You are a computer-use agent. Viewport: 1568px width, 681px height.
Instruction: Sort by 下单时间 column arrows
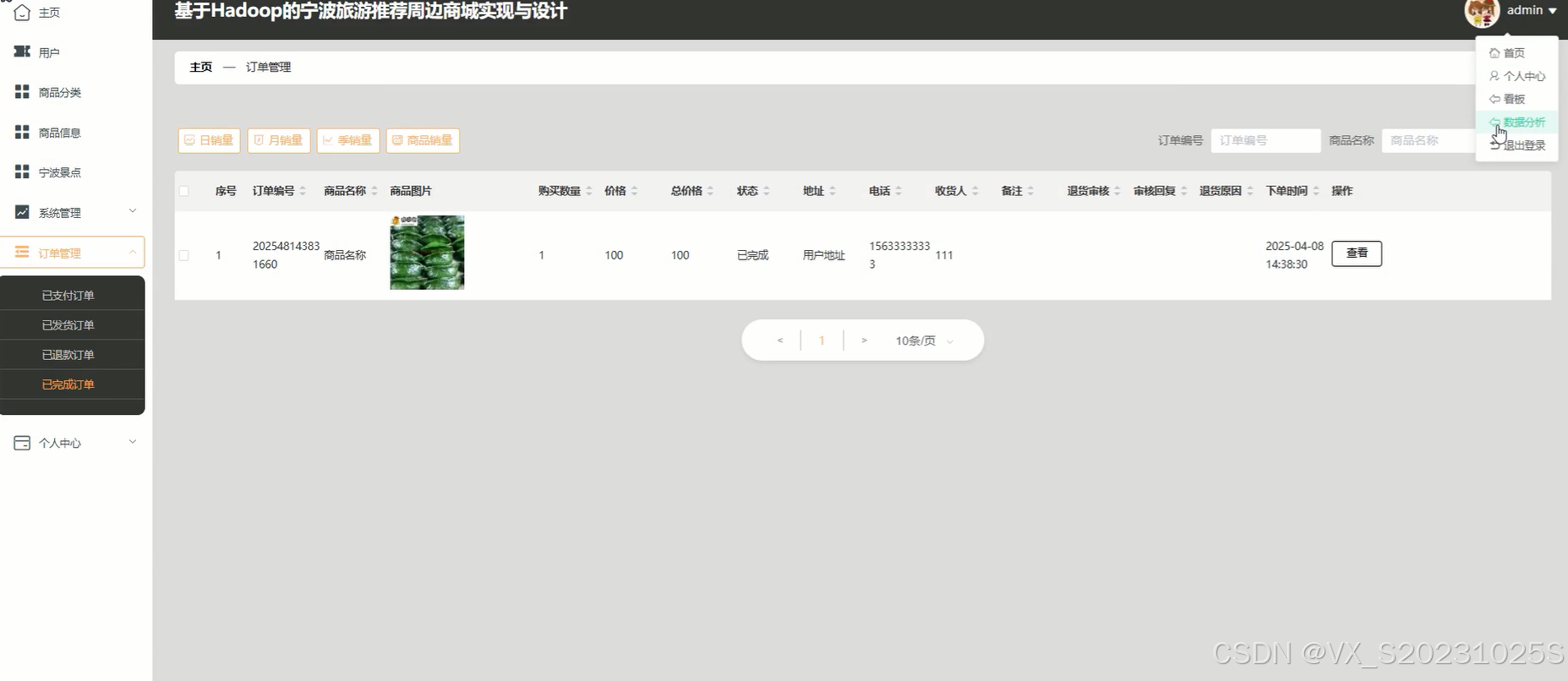tap(1316, 191)
